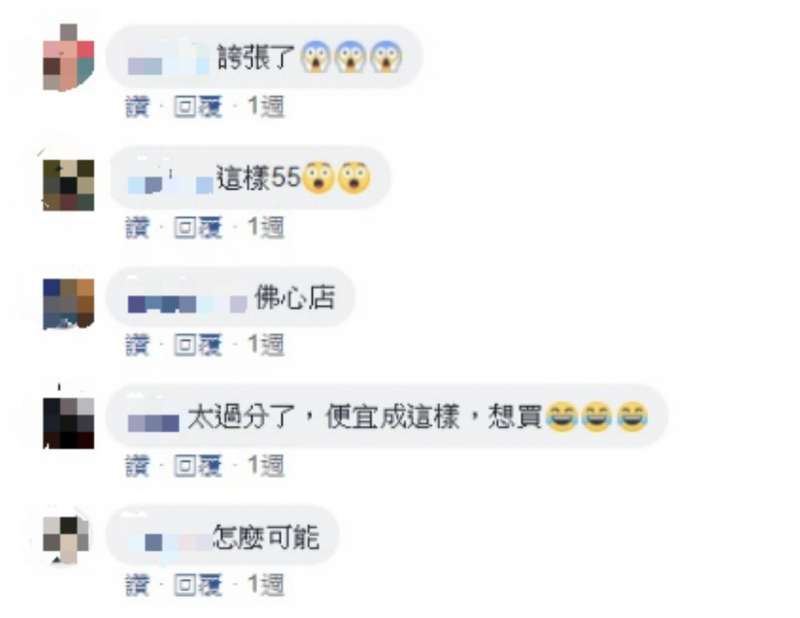Like the 太過分了 comment
Viewport: 800px width, 618px height.
click(x=137, y=466)
